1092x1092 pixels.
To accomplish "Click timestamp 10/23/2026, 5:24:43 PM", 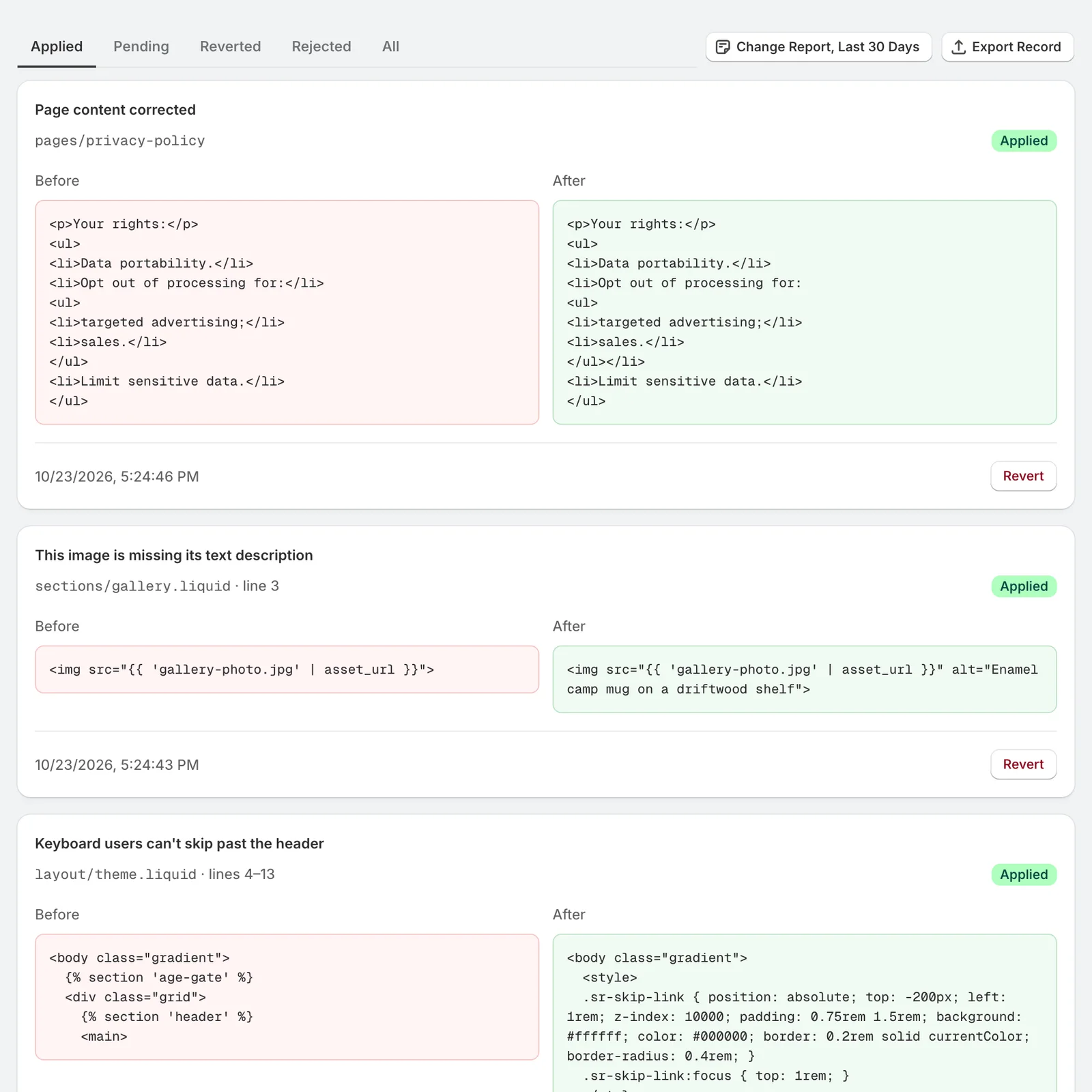I will click(117, 764).
